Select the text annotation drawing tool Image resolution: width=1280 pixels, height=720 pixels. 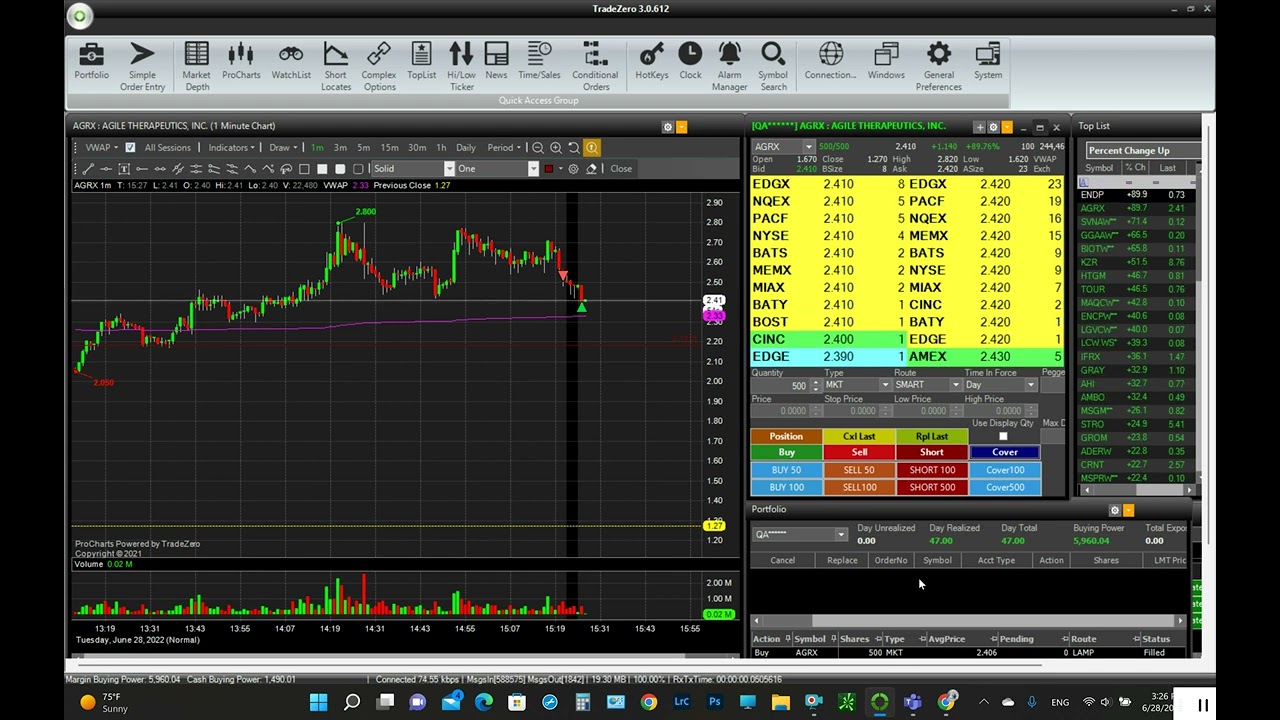pos(124,169)
